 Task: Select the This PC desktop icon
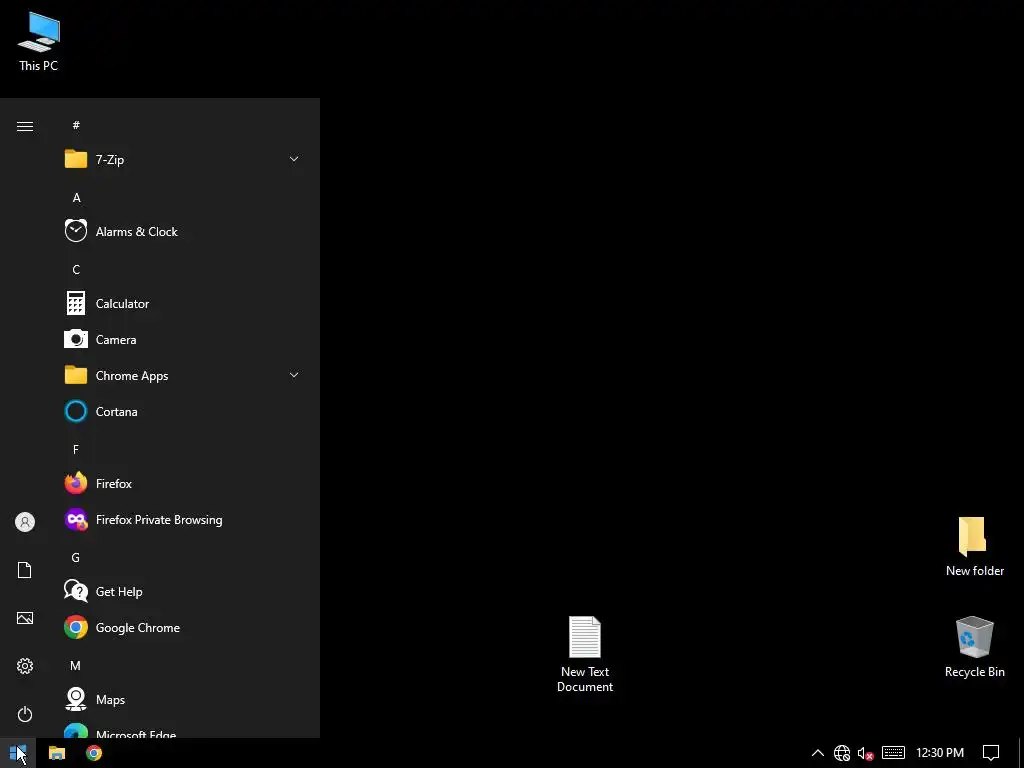click(x=39, y=41)
